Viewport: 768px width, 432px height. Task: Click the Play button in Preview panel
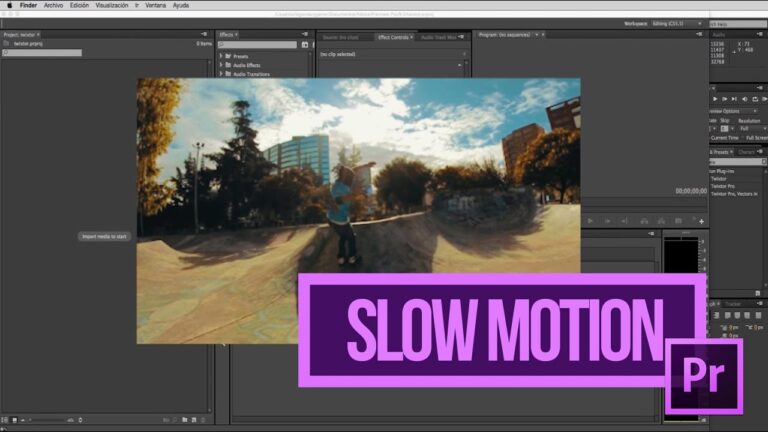[715, 99]
